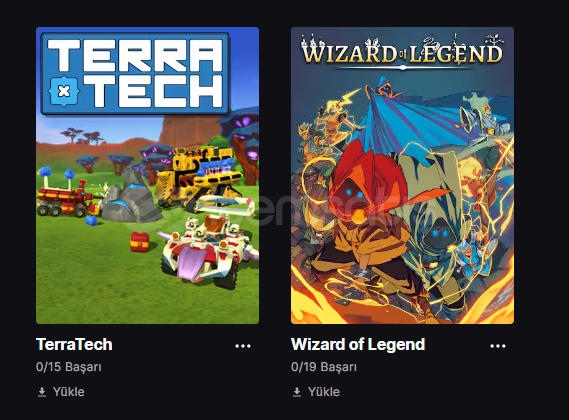Click the blue gear emblem in the TerraTech logo

(64, 91)
